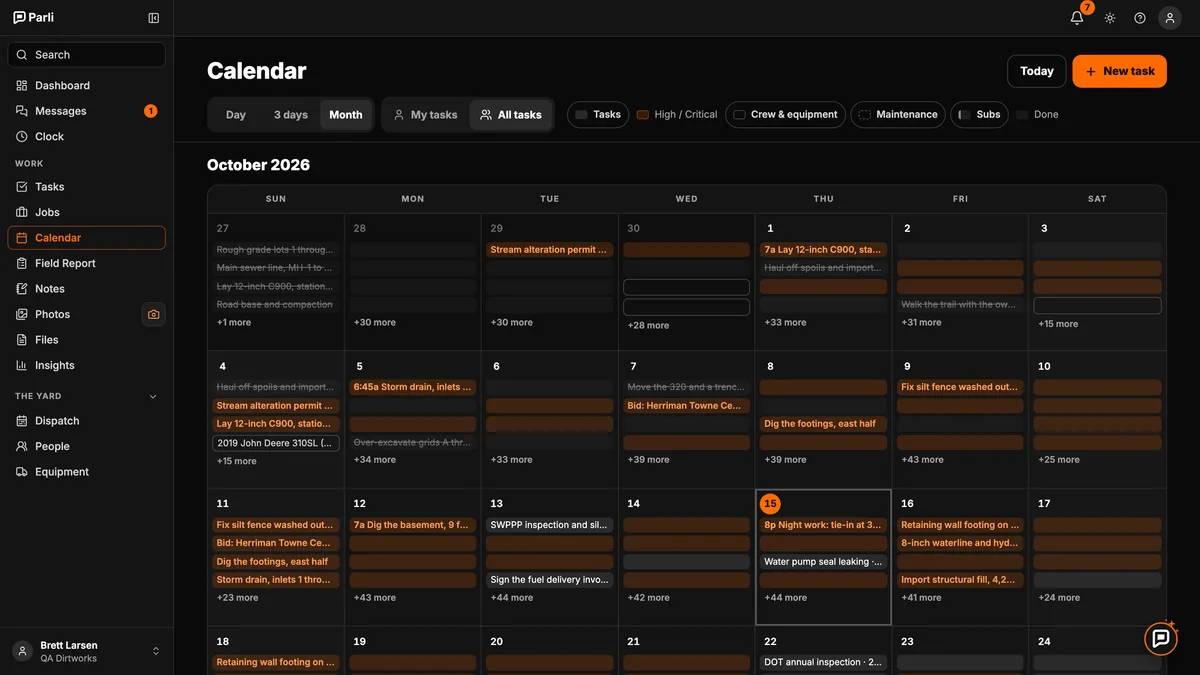
Task: Switch to All tasks view
Action: 510,115
